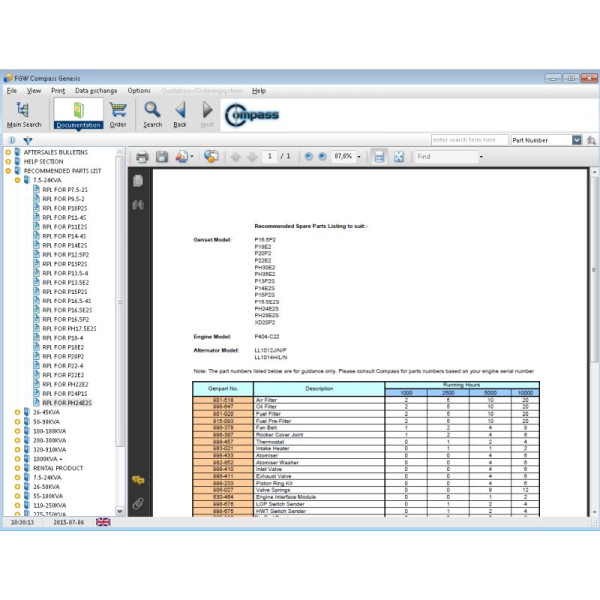Screen dimensions: 600x600
Task: Expand the 26-45KVA tree node
Action: pyautogui.click(x=17, y=412)
